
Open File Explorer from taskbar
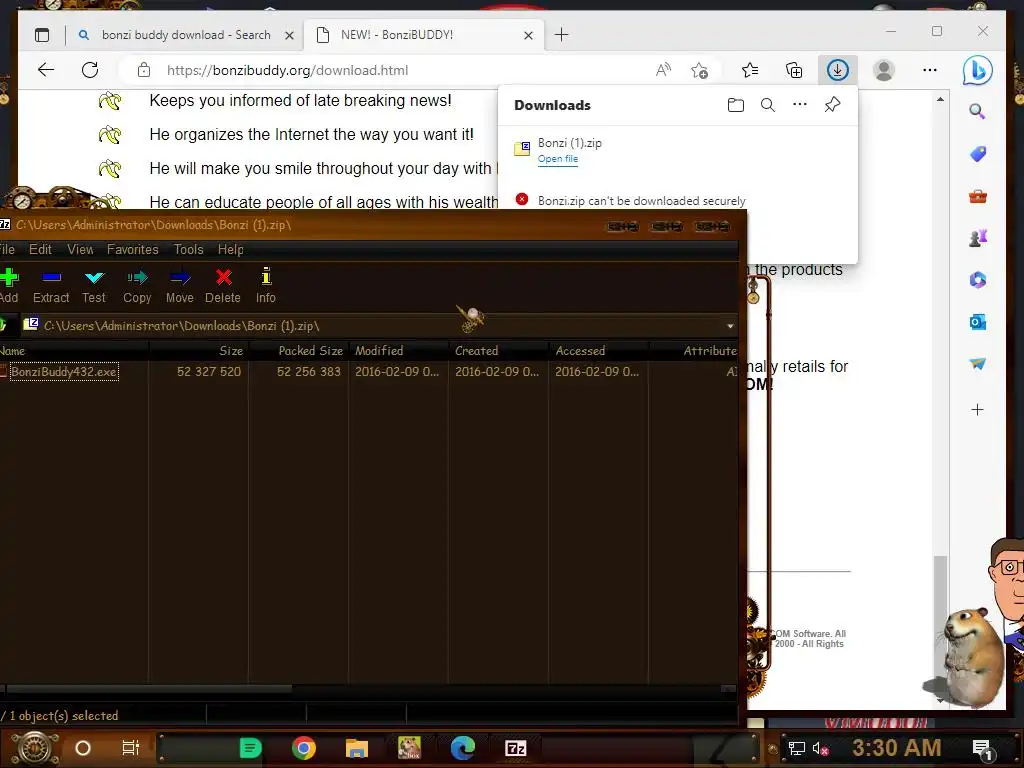pyautogui.click(x=357, y=748)
